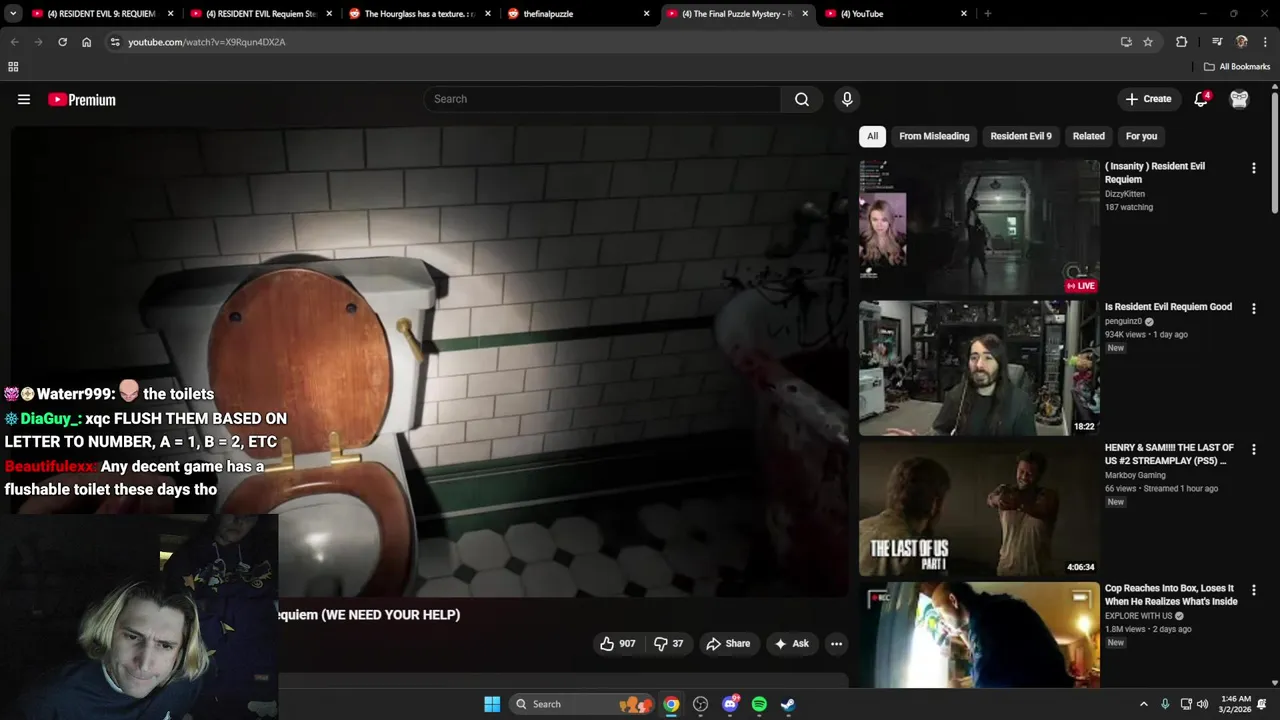Open Discord from the taskbar
The height and width of the screenshot is (720, 1280).
(730, 704)
